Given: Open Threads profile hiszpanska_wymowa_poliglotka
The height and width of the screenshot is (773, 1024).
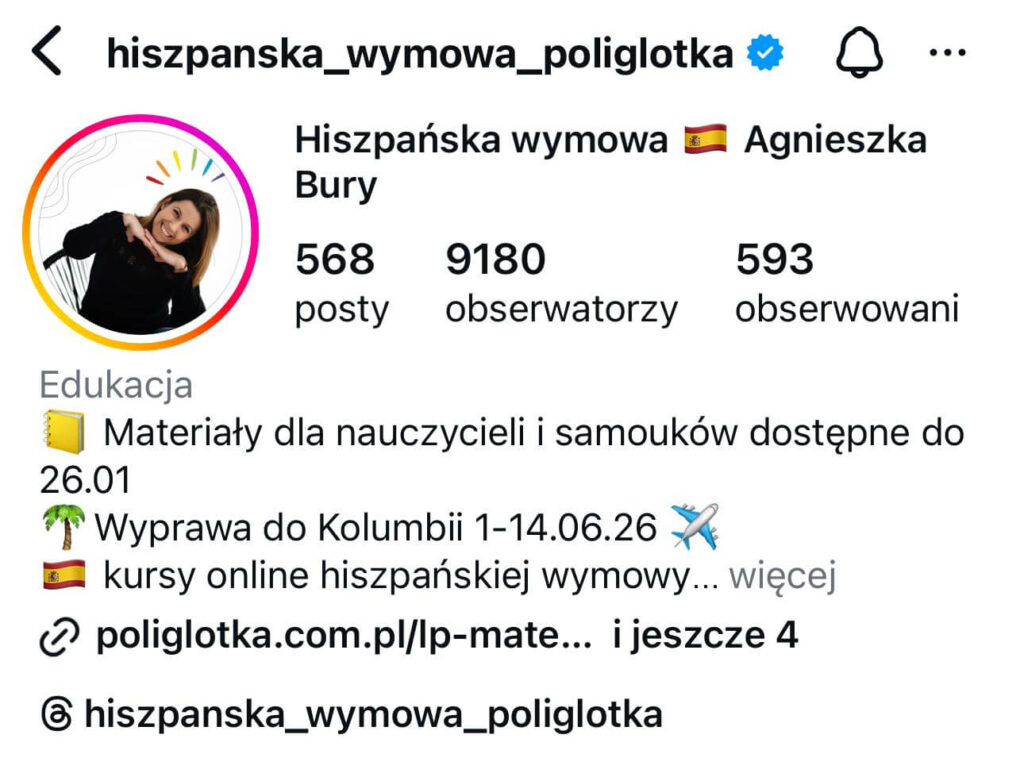Looking at the screenshot, I should pyautogui.click(x=373, y=714).
